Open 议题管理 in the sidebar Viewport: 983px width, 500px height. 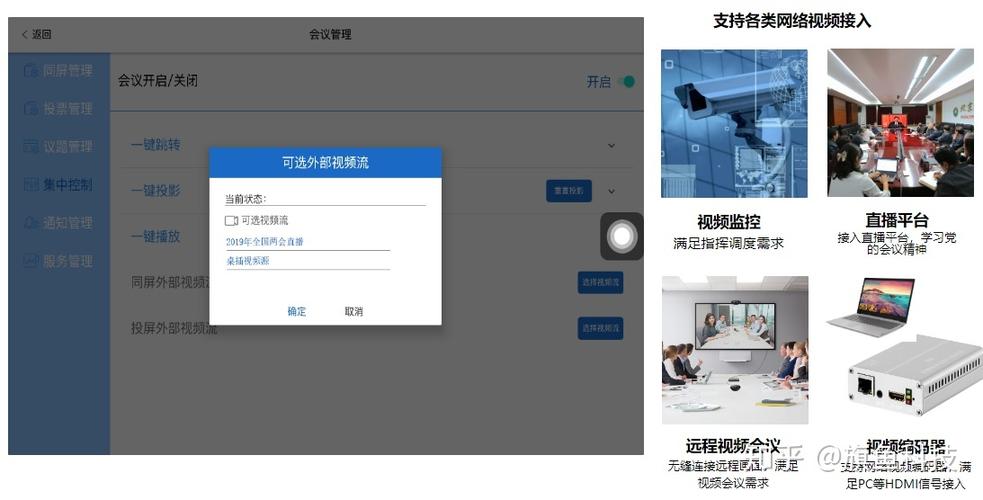67,147
